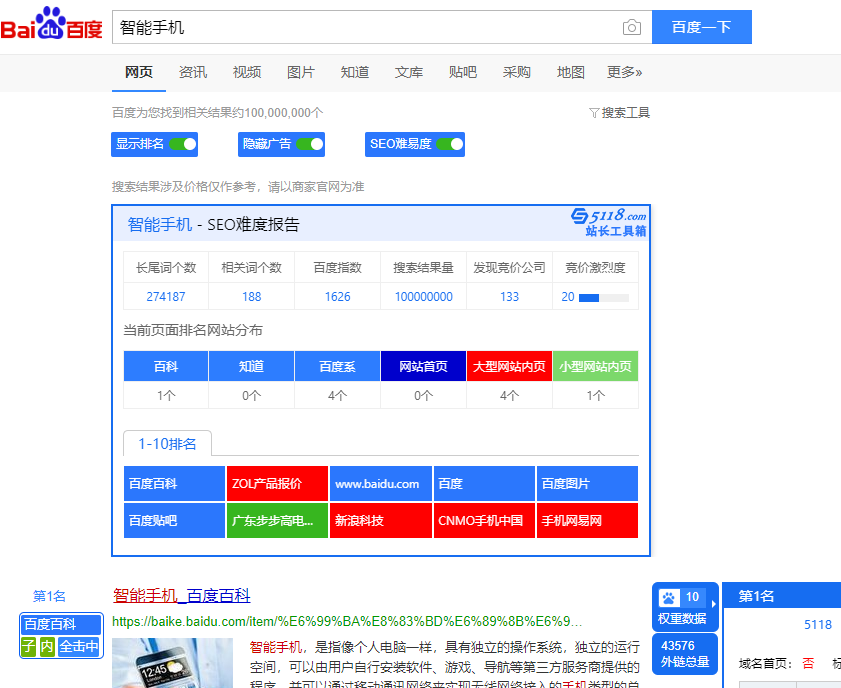The image size is (841, 688).
Task: Click the 手机网易网 ranking cell
Action: (x=587, y=520)
